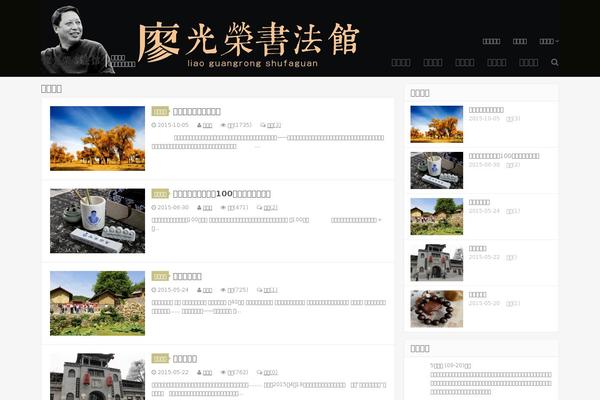Click the portrait photo in the header
The height and width of the screenshot is (400, 600).
click(x=77, y=39)
